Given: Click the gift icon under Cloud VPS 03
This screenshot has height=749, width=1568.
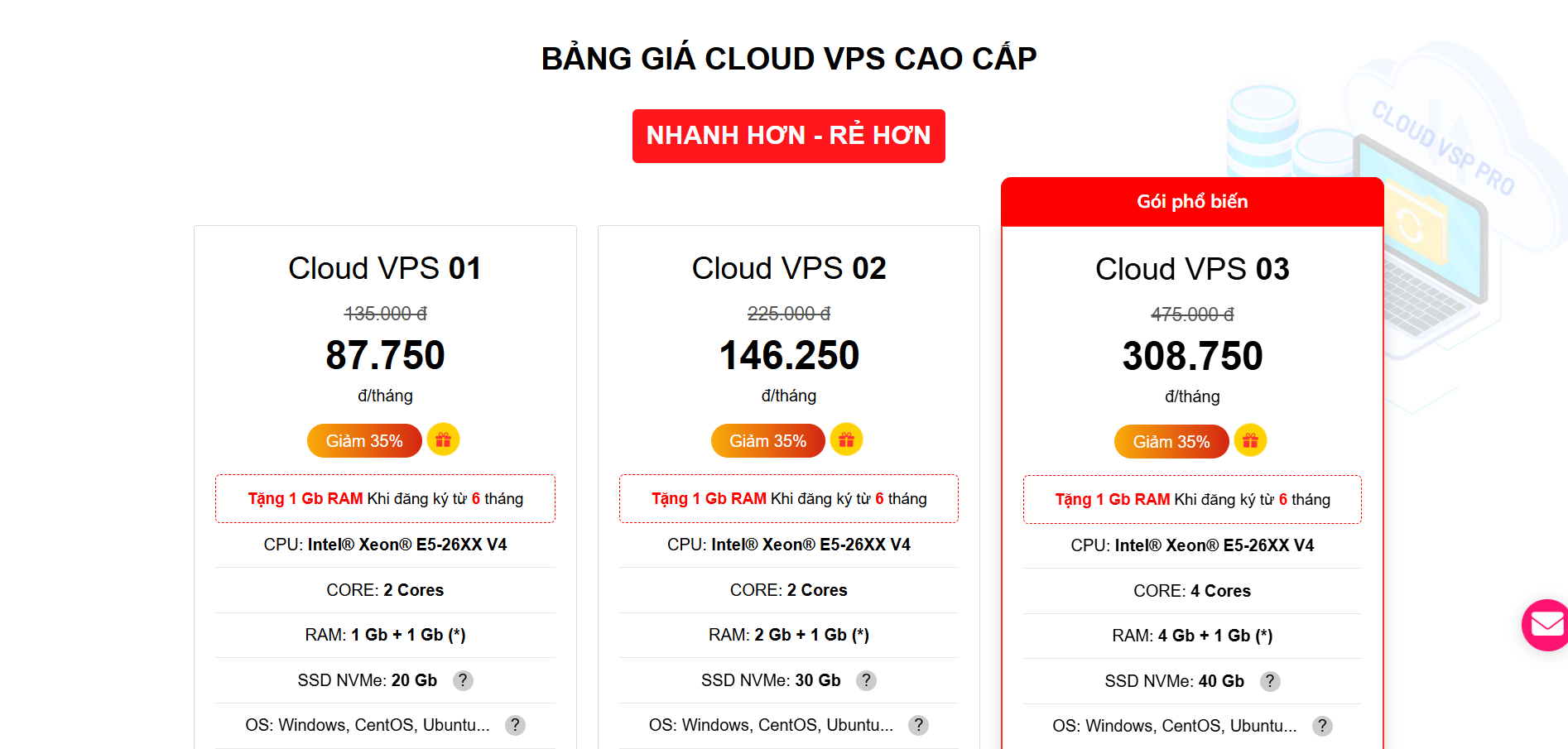Looking at the screenshot, I should [x=1250, y=440].
